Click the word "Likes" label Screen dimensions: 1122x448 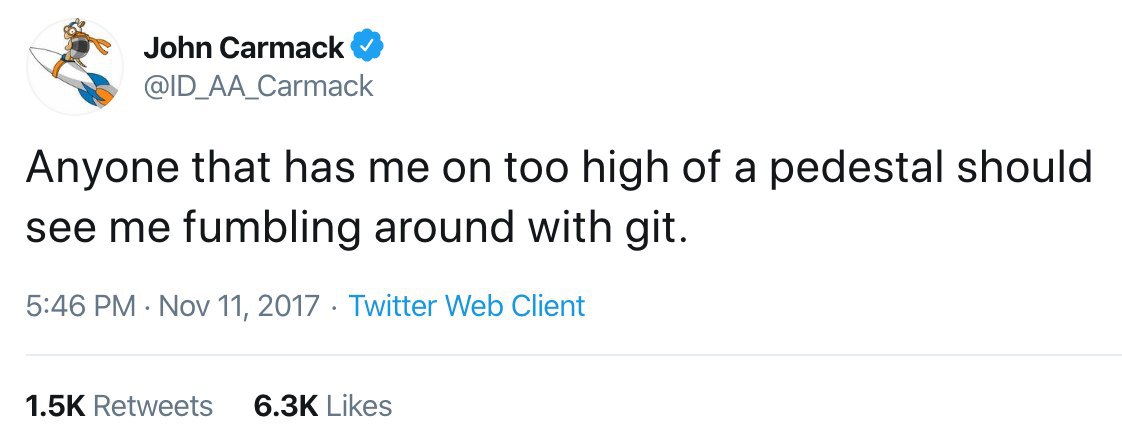click(x=359, y=405)
